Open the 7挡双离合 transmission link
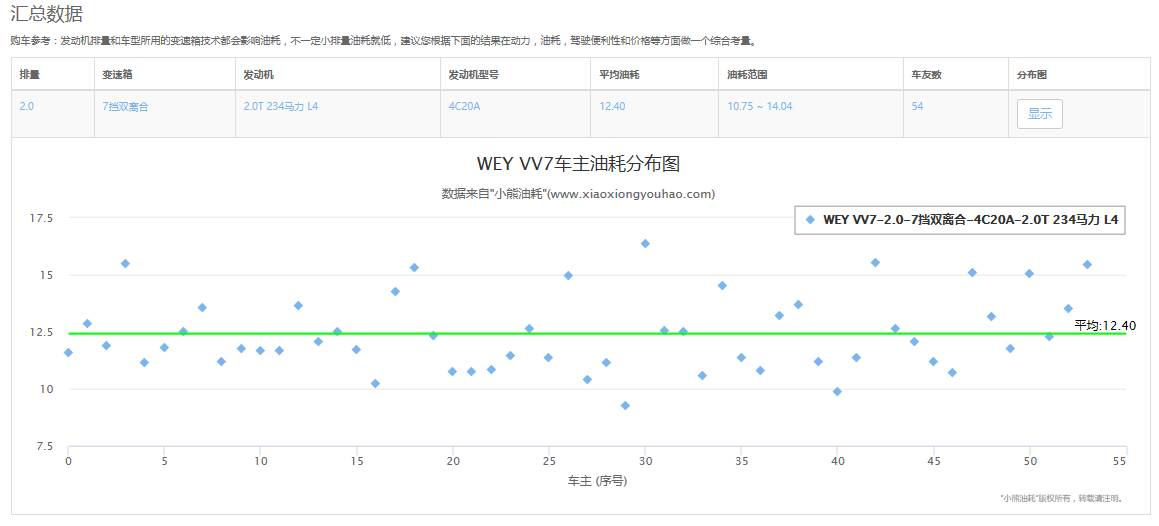 tap(125, 106)
